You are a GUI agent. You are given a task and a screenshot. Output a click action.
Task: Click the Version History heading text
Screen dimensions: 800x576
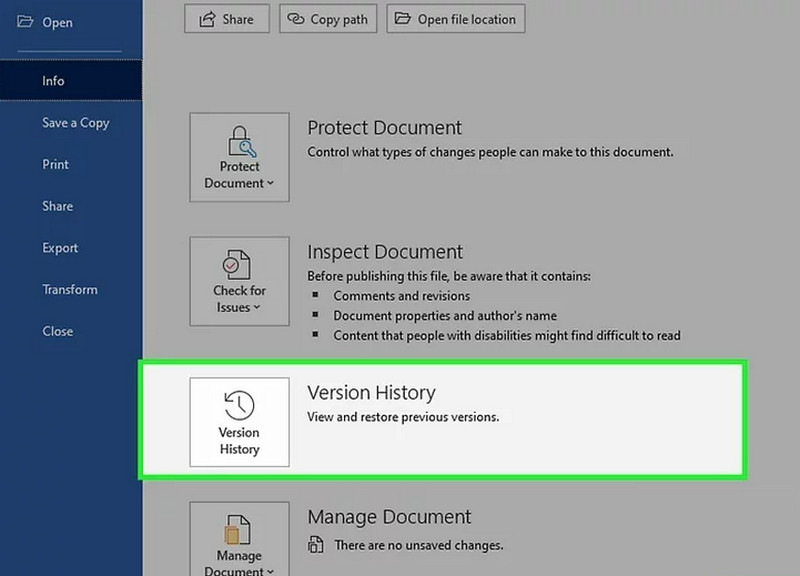(371, 393)
